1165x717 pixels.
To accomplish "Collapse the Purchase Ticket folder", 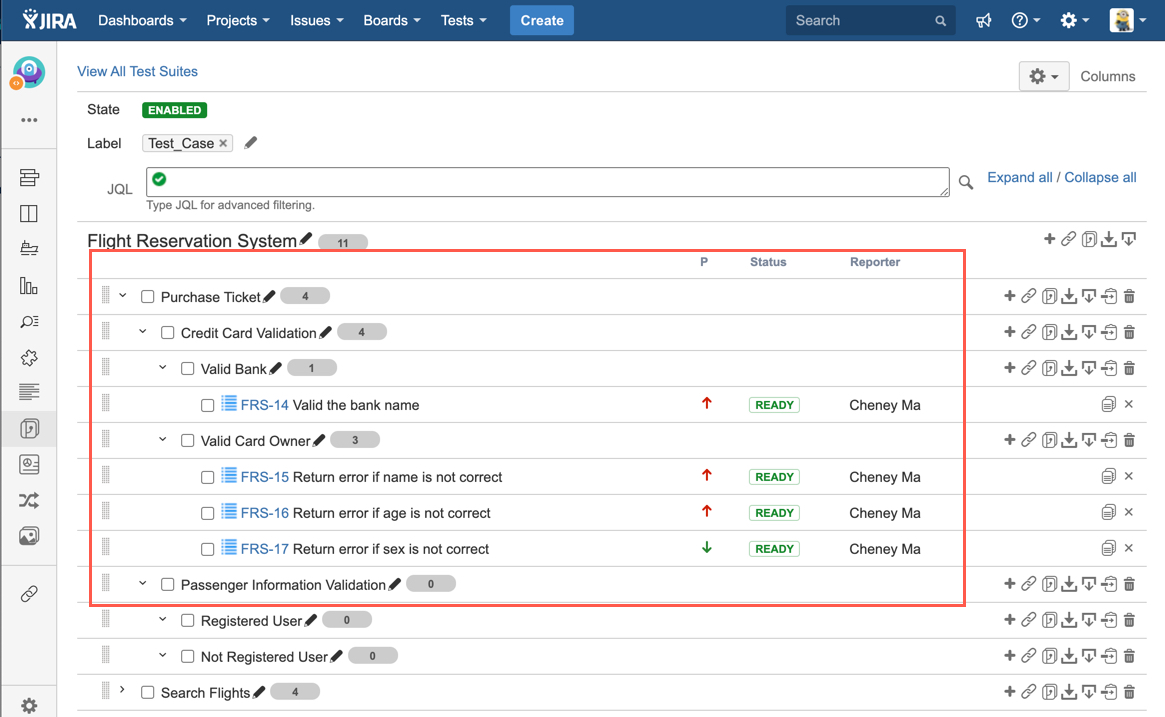I will [x=123, y=296].
